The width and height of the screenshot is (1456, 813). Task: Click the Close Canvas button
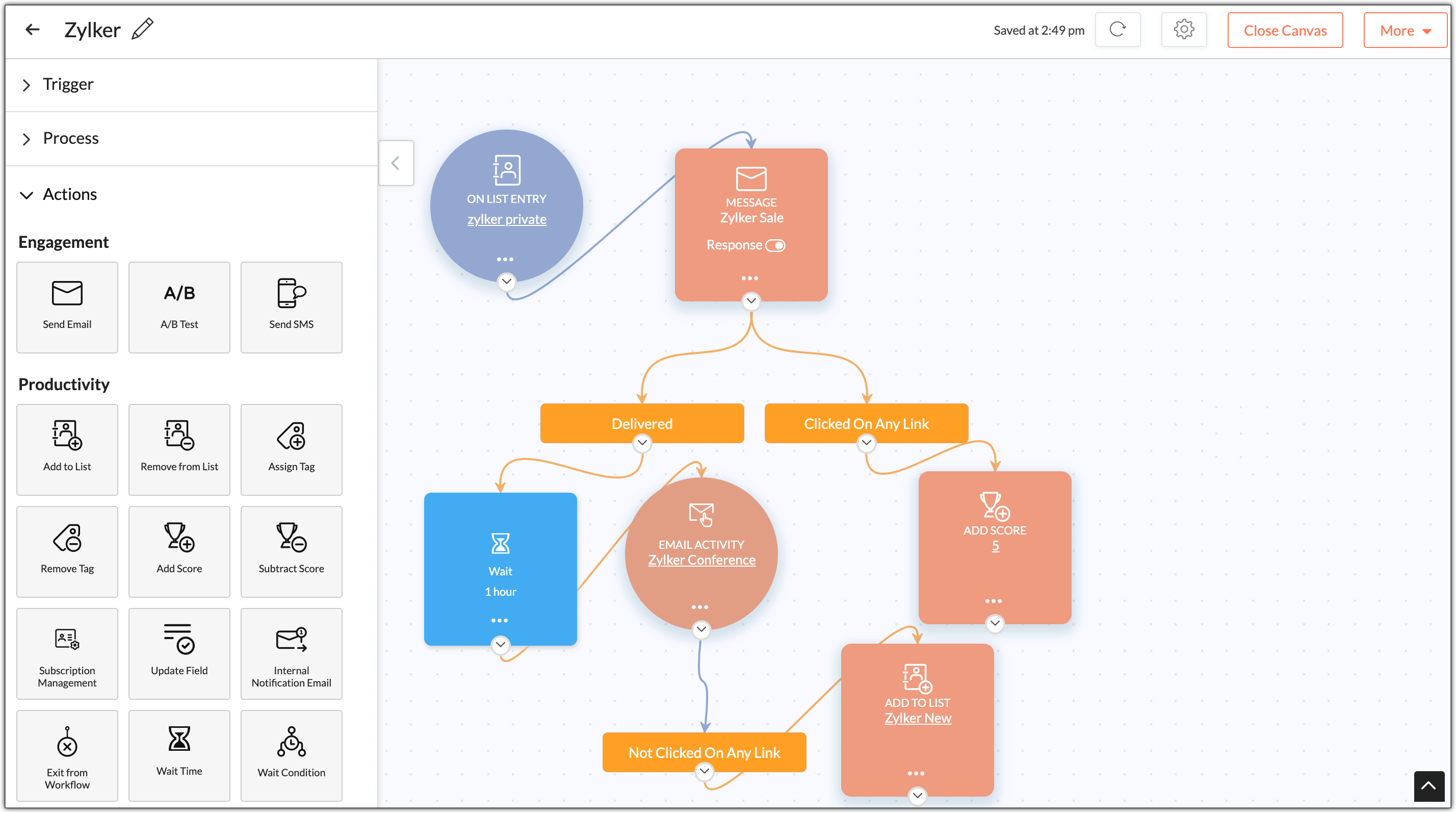[x=1285, y=31]
